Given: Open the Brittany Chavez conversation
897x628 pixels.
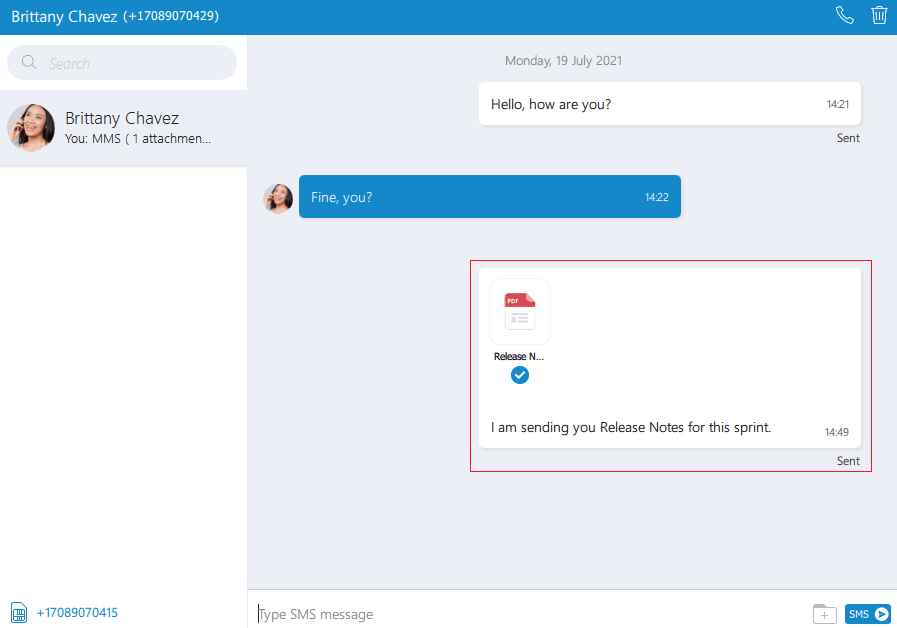Looking at the screenshot, I should 124,128.
